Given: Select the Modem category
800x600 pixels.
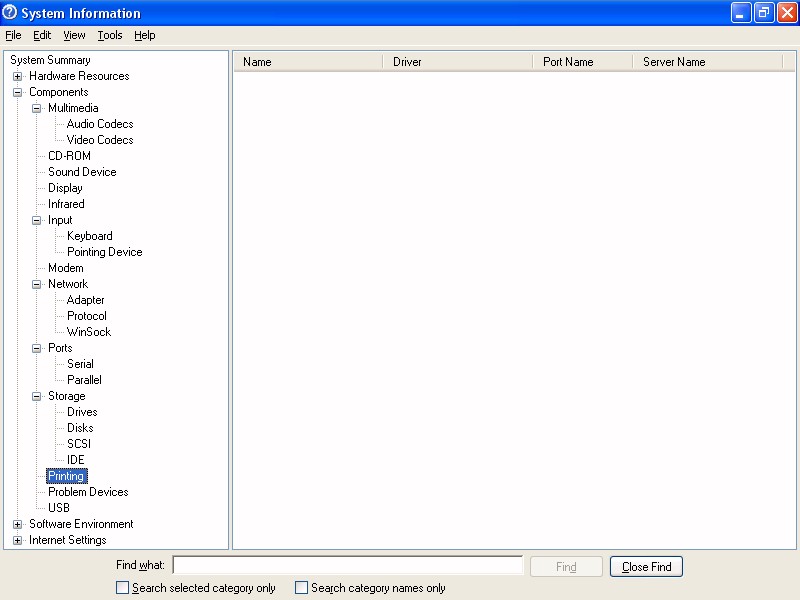Looking at the screenshot, I should pos(66,268).
